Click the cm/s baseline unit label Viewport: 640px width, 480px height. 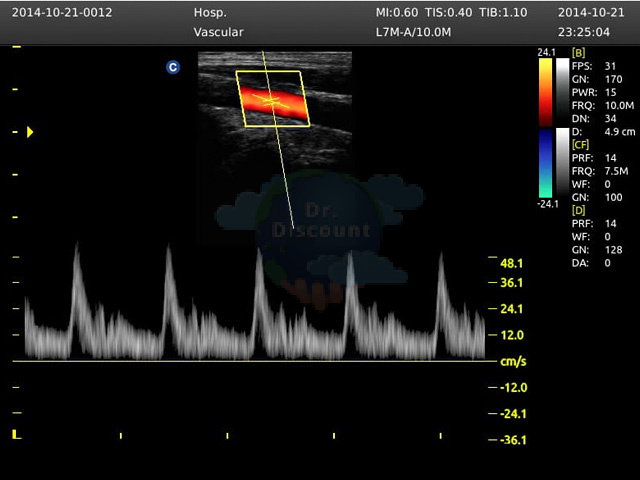pos(513,362)
